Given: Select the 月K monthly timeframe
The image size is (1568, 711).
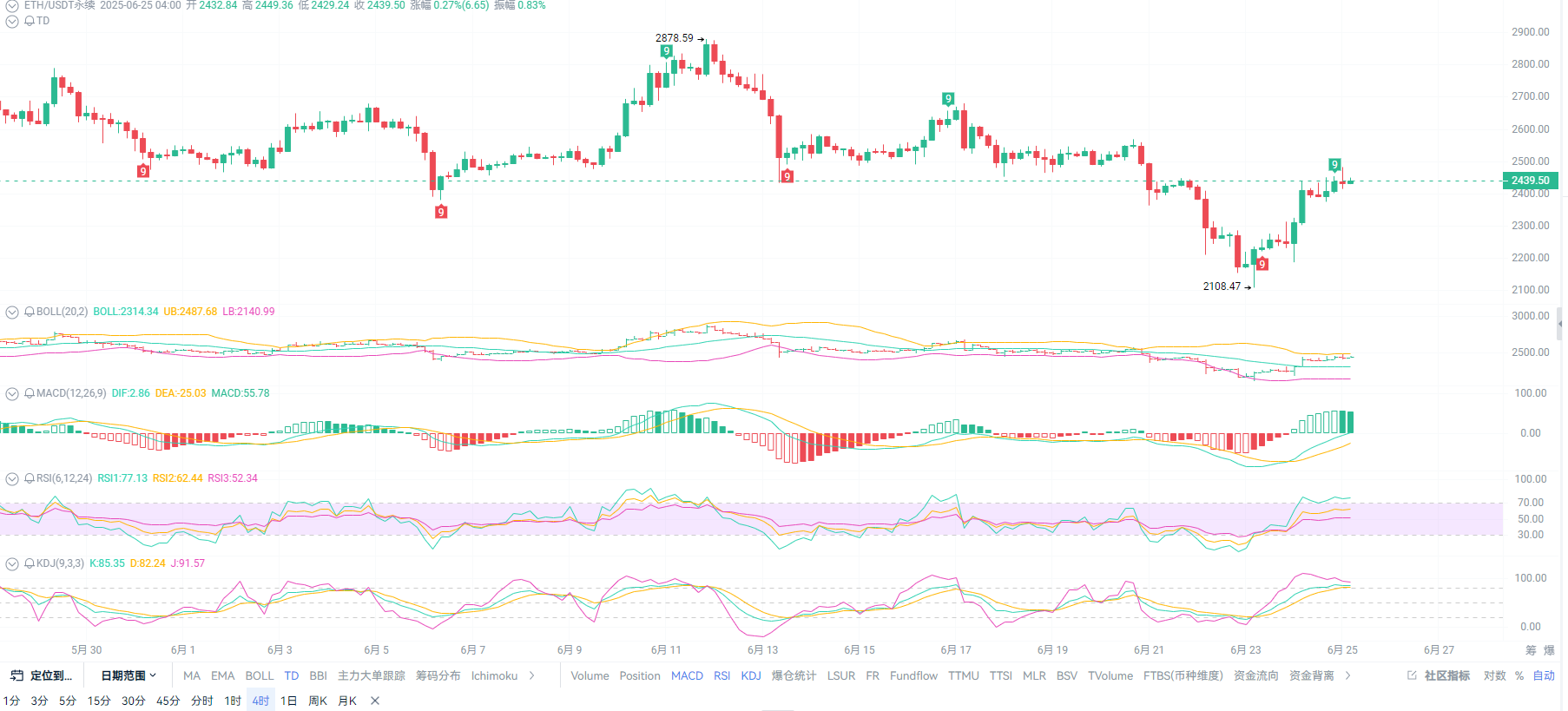Looking at the screenshot, I should (x=347, y=701).
